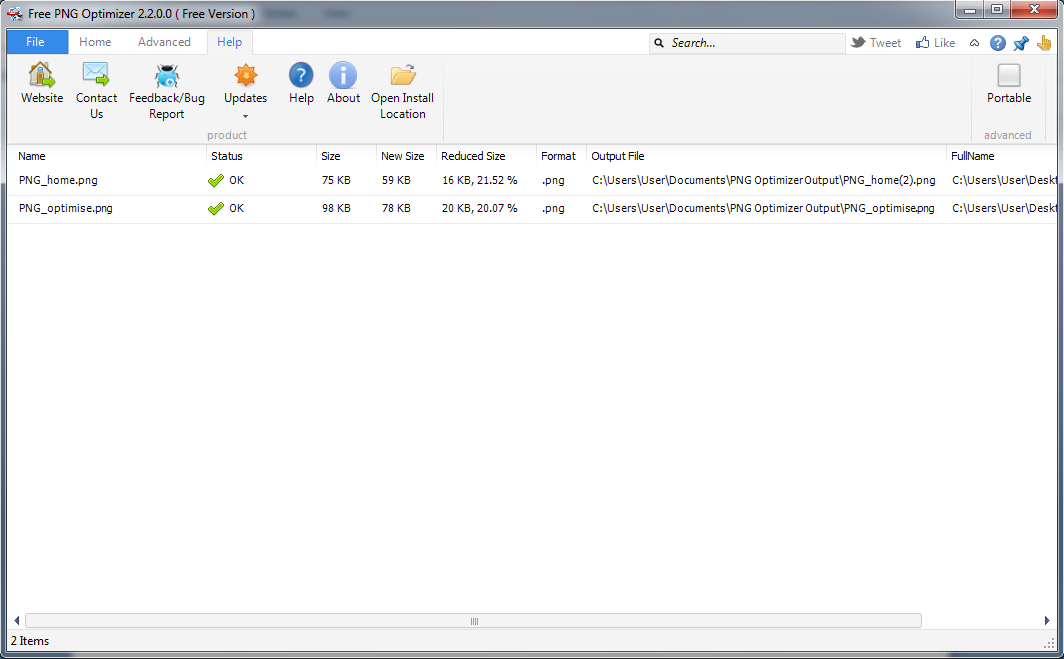Click into the Search input field
The width and height of the screenshot is (1064, 659).
point(746,43)
